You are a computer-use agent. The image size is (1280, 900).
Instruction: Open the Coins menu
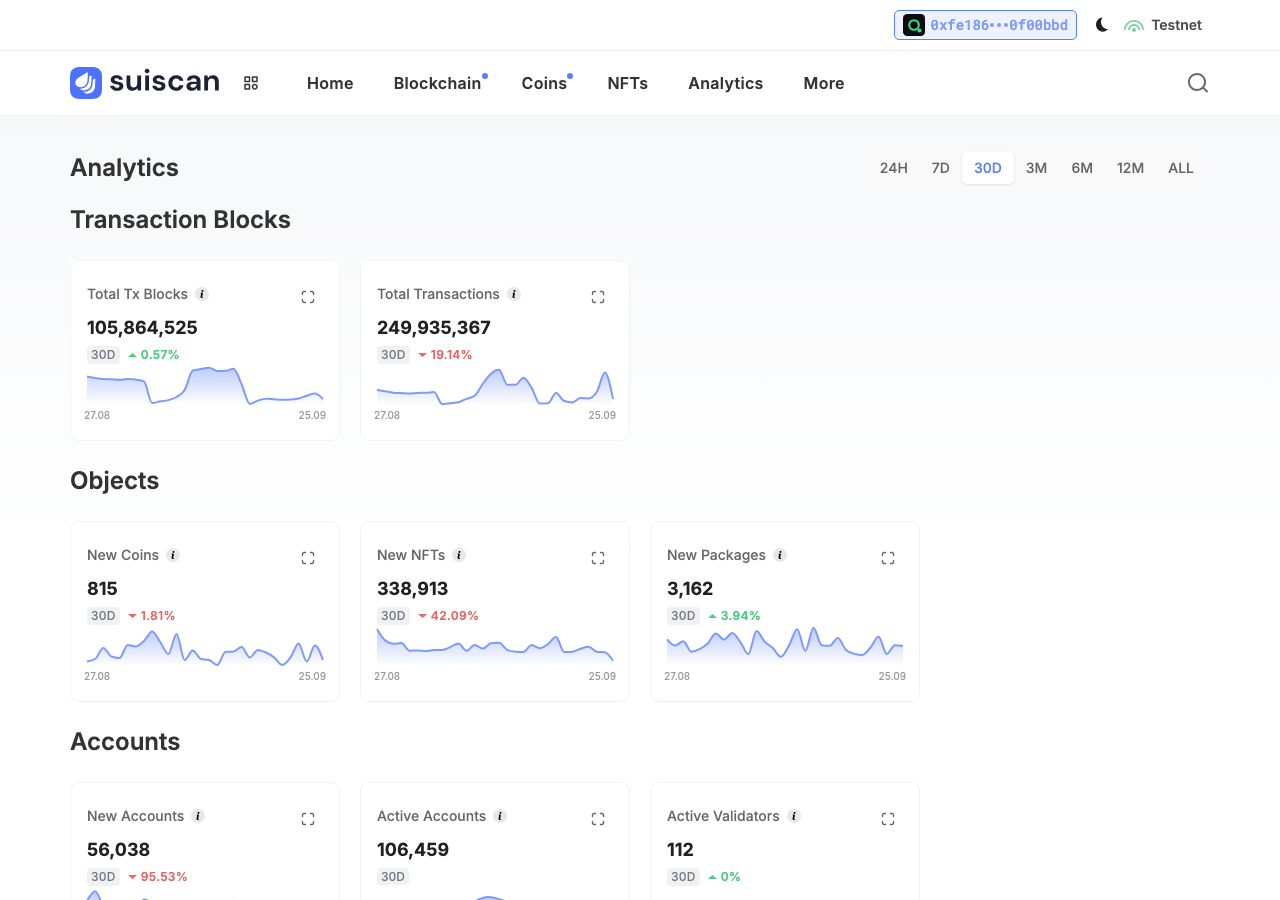point(544,83)
